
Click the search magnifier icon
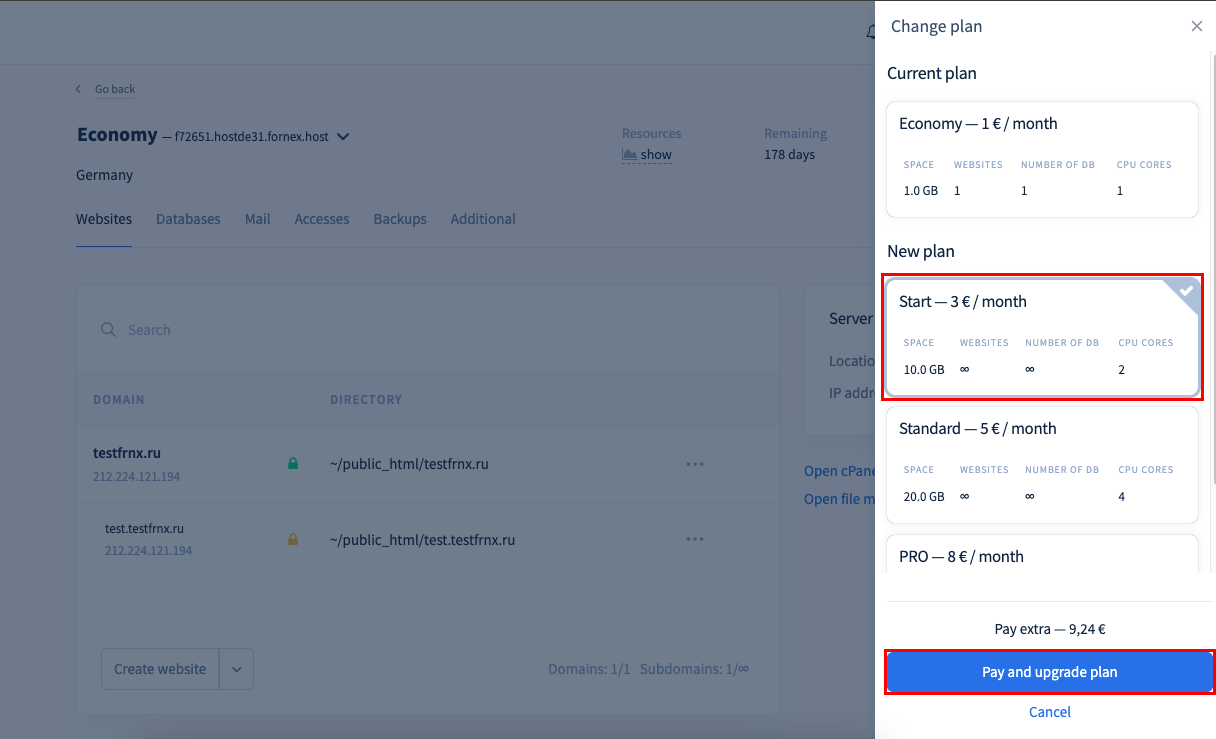coord(109,329)
